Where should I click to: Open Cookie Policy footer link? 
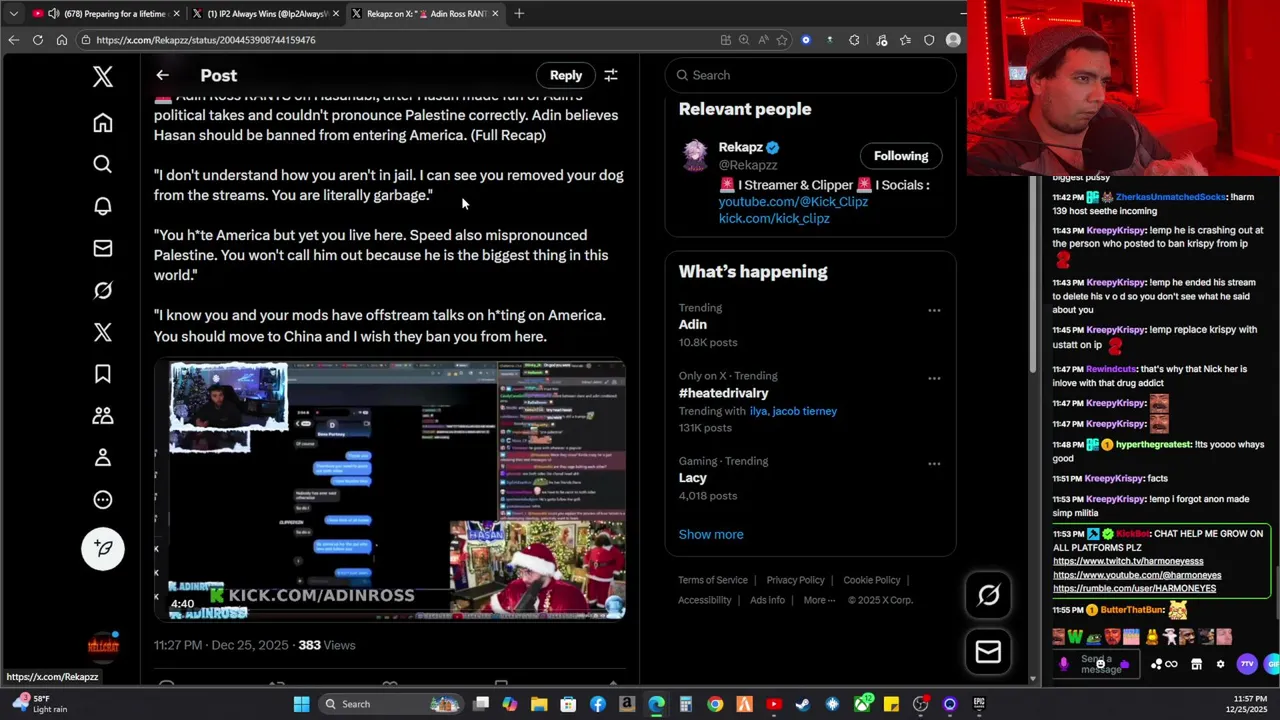(x=872, y=580)
